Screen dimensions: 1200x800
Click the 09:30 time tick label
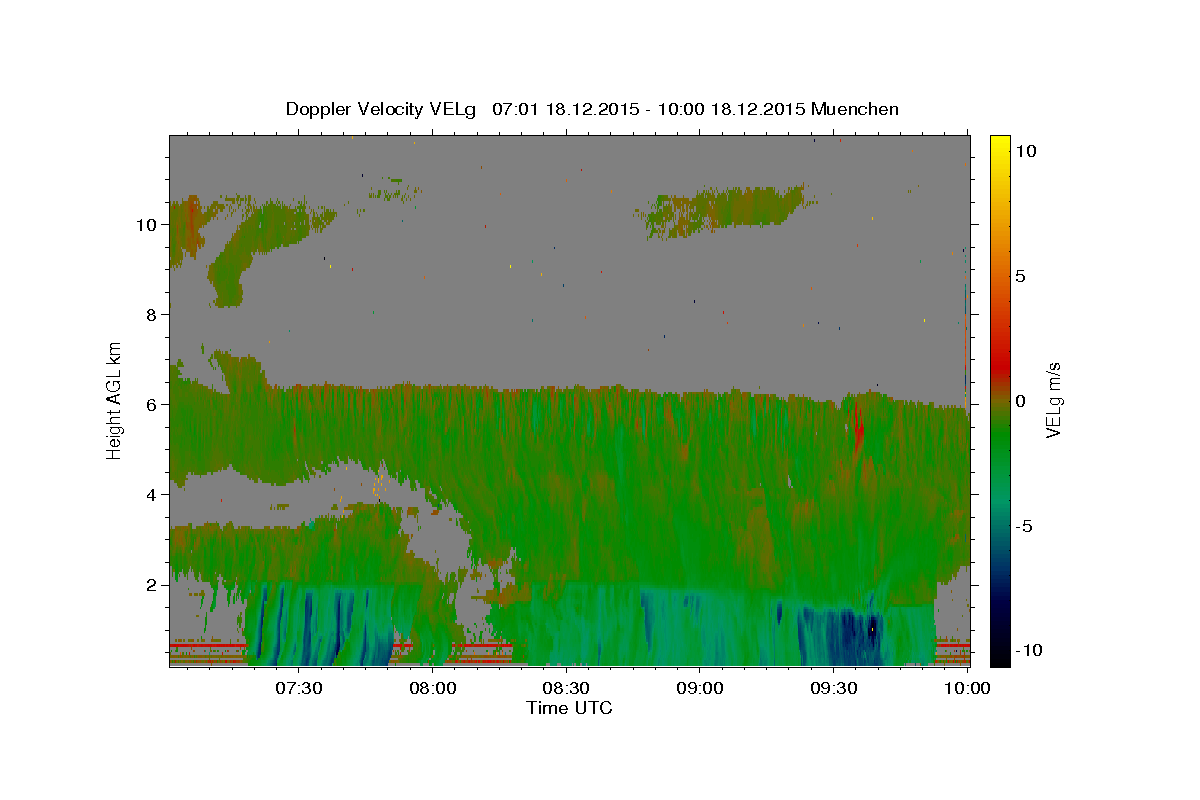coord(835,688)
